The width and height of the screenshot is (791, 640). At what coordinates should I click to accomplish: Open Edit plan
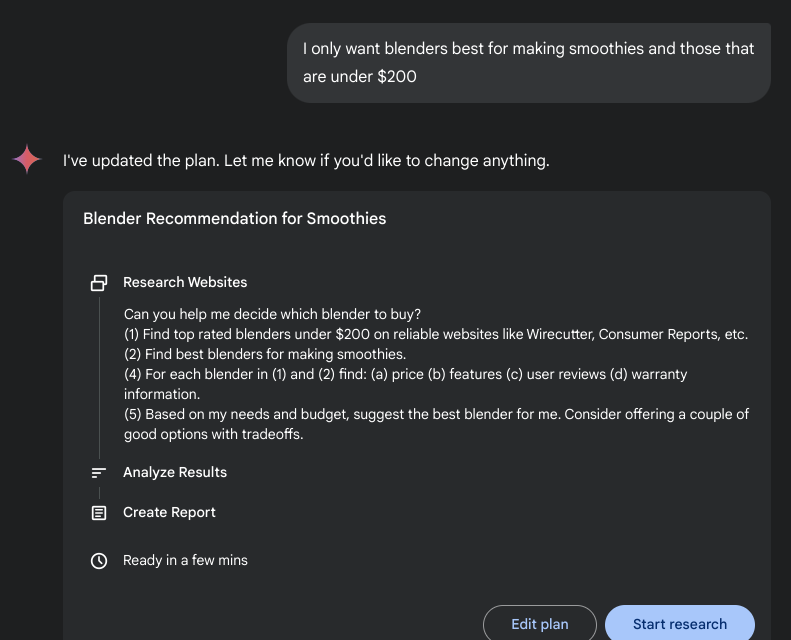[540, 624]
